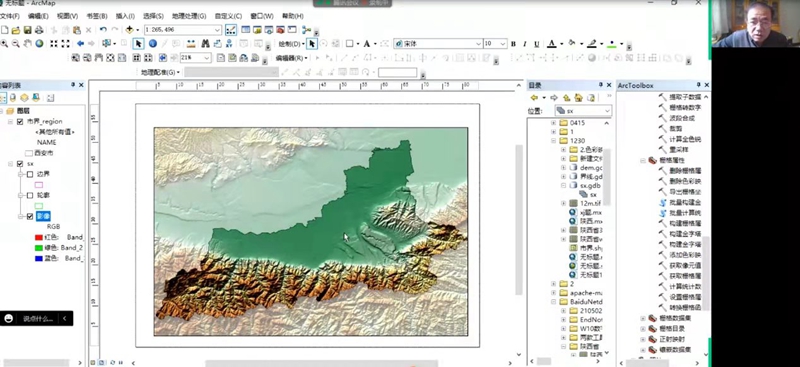
Task: Click the red 红色 band color swatch
Action: pos(39,237)
